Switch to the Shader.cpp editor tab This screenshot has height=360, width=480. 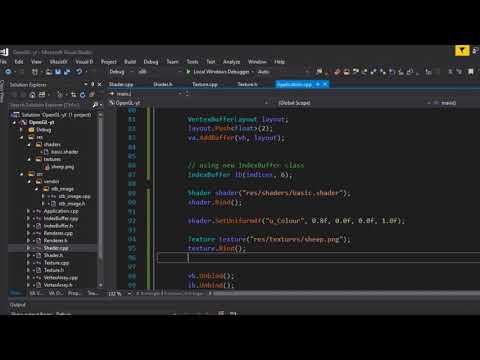pyautogui.click(x=121, y=85)
